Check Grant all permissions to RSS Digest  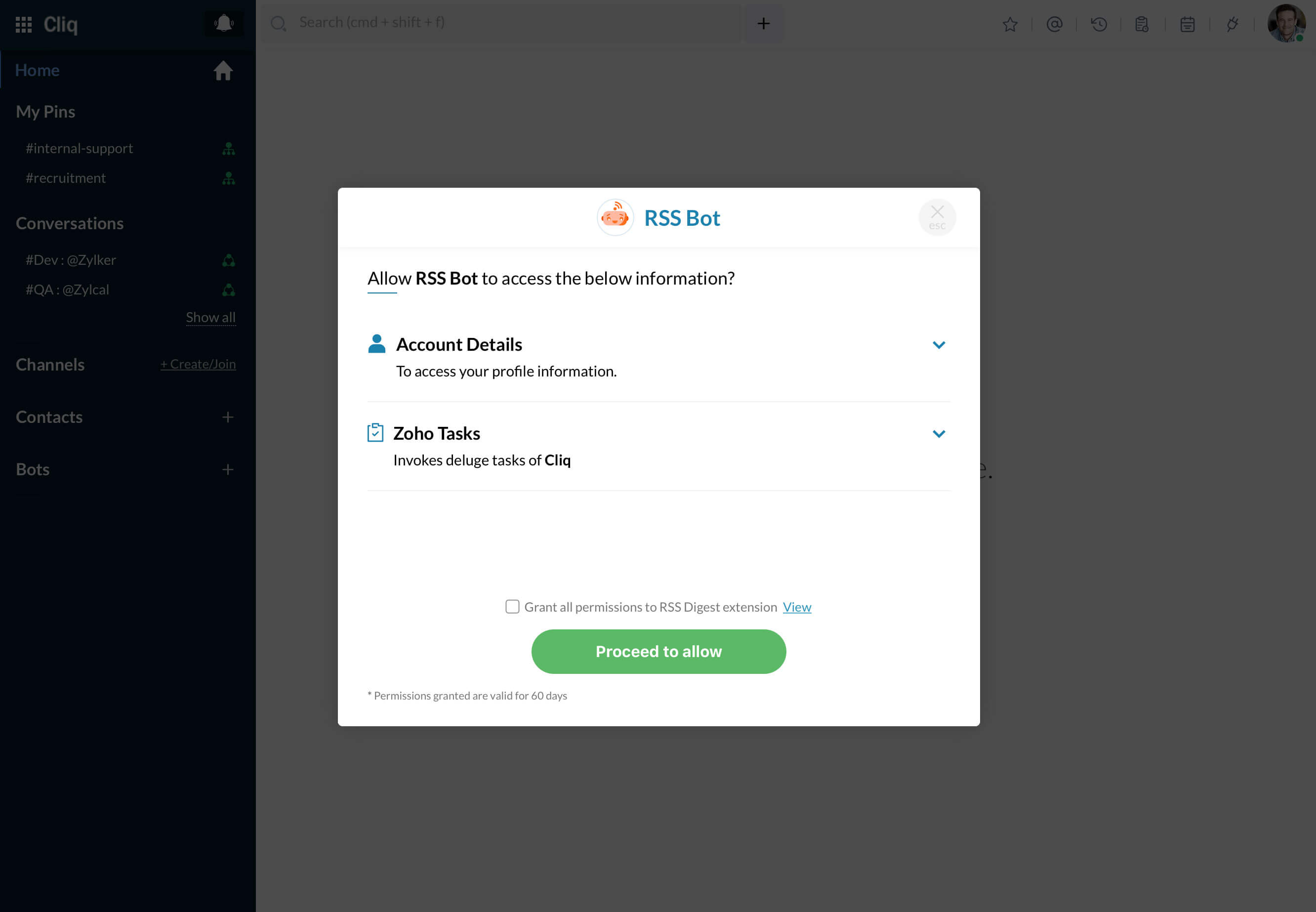(x=512, y=606)
